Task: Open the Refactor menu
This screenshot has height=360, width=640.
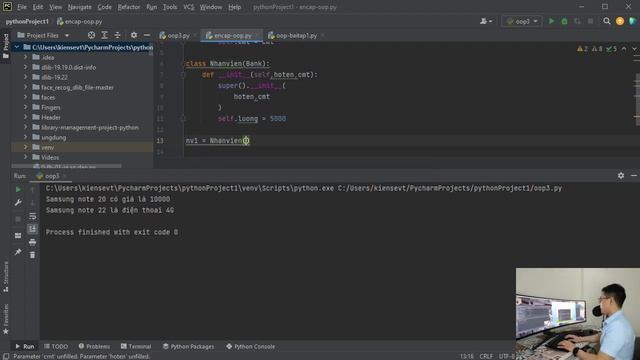Action: [129, 7]
